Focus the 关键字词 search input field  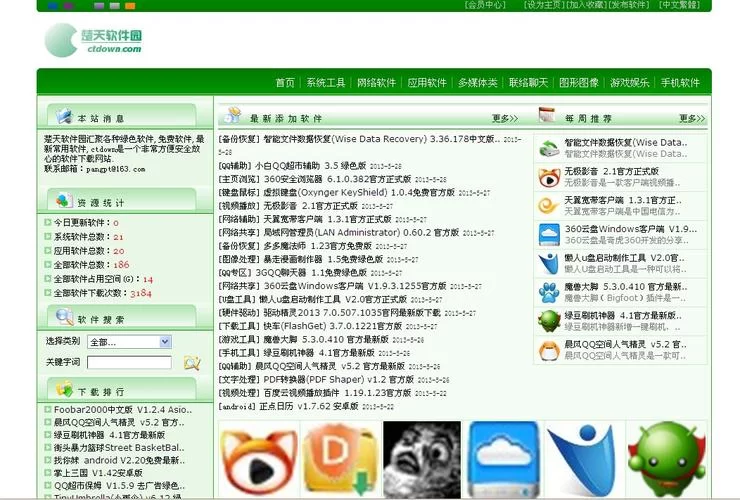pyautogui.click(x=129, y=362)
